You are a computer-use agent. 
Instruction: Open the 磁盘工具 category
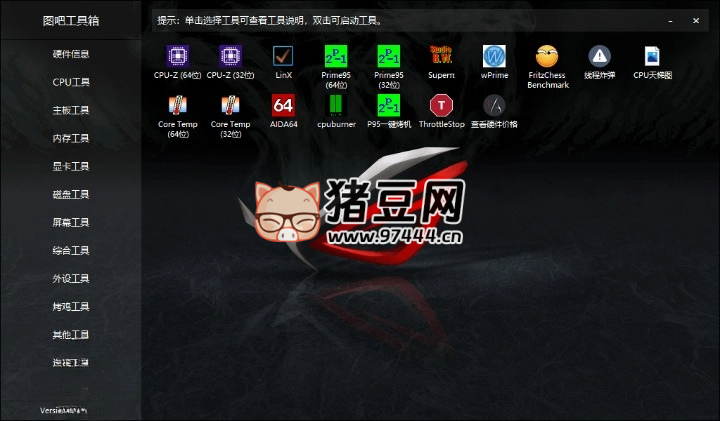point(71,194)
